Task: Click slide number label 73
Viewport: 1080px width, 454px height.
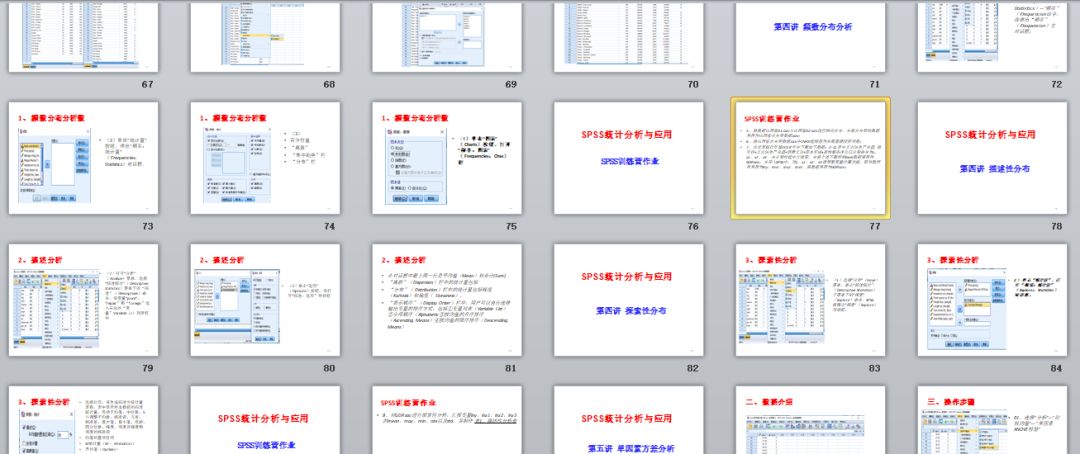Action: [147, 227]
